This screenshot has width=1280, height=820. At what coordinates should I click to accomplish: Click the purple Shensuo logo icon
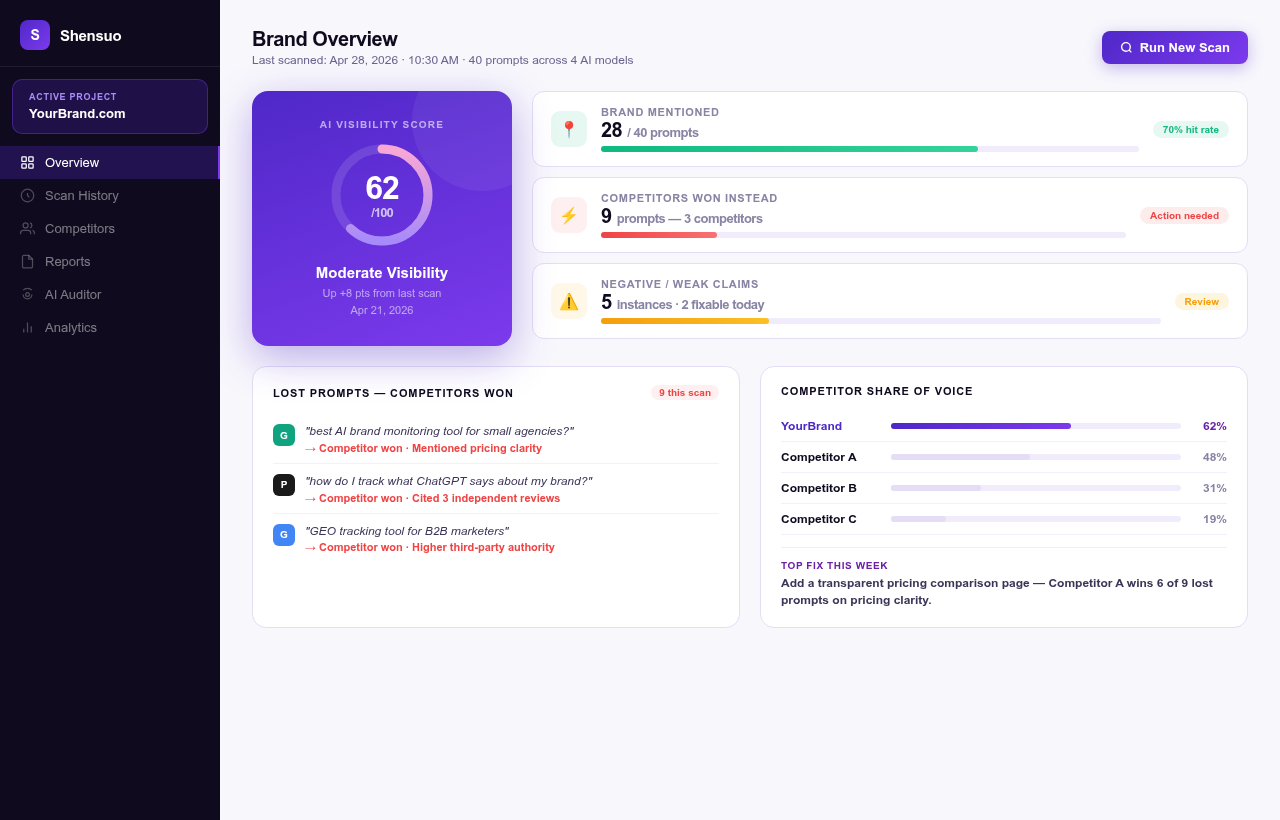[x=34, y=34]
